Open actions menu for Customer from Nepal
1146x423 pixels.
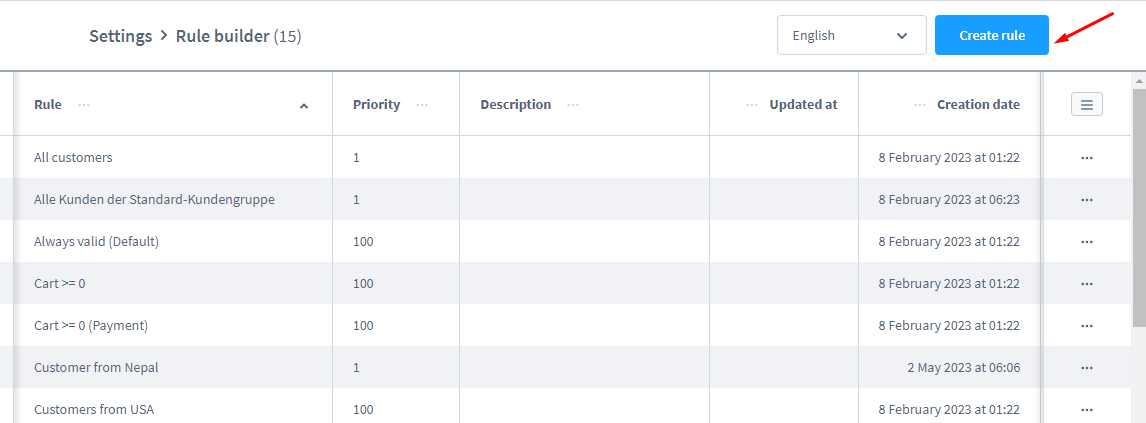pos(1087,368)
